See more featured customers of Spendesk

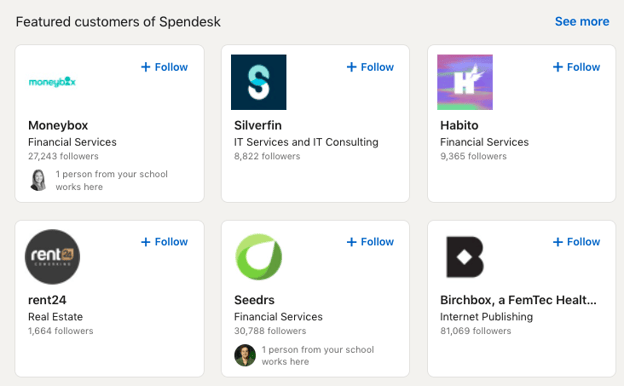tap(582, 21)
